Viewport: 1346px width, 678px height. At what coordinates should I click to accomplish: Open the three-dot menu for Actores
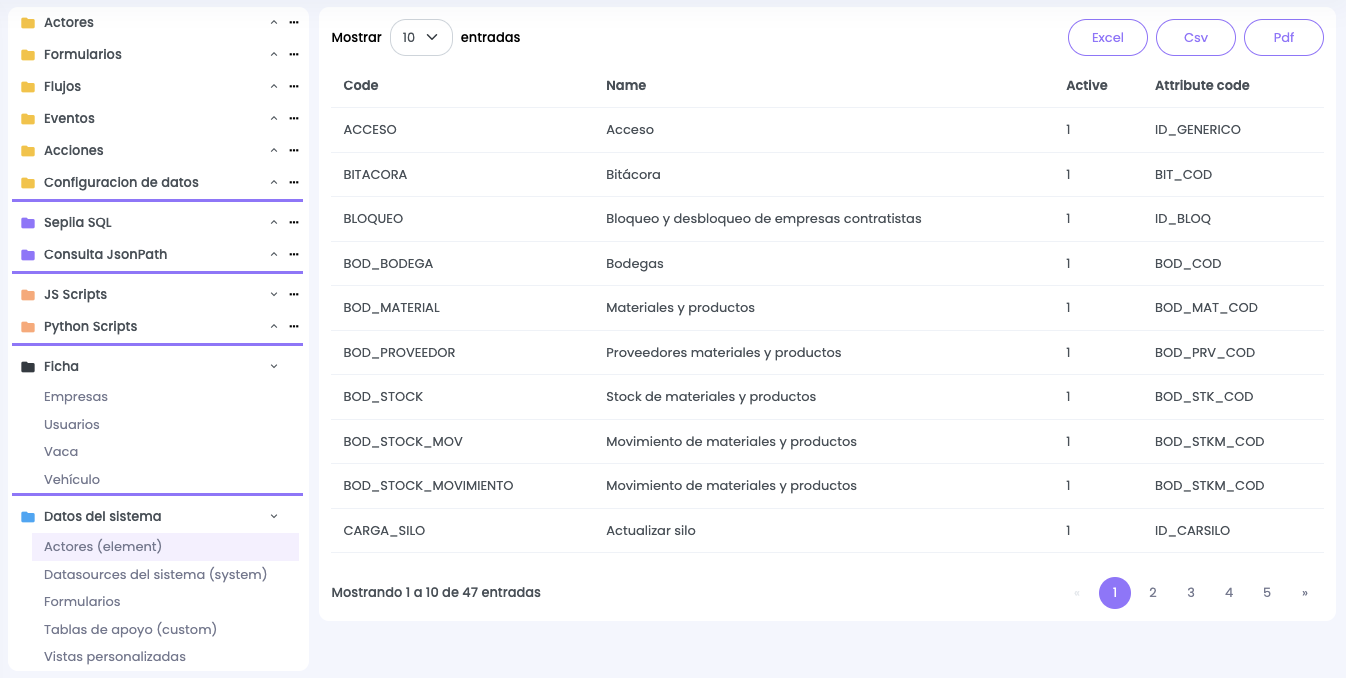coord(294,22)
